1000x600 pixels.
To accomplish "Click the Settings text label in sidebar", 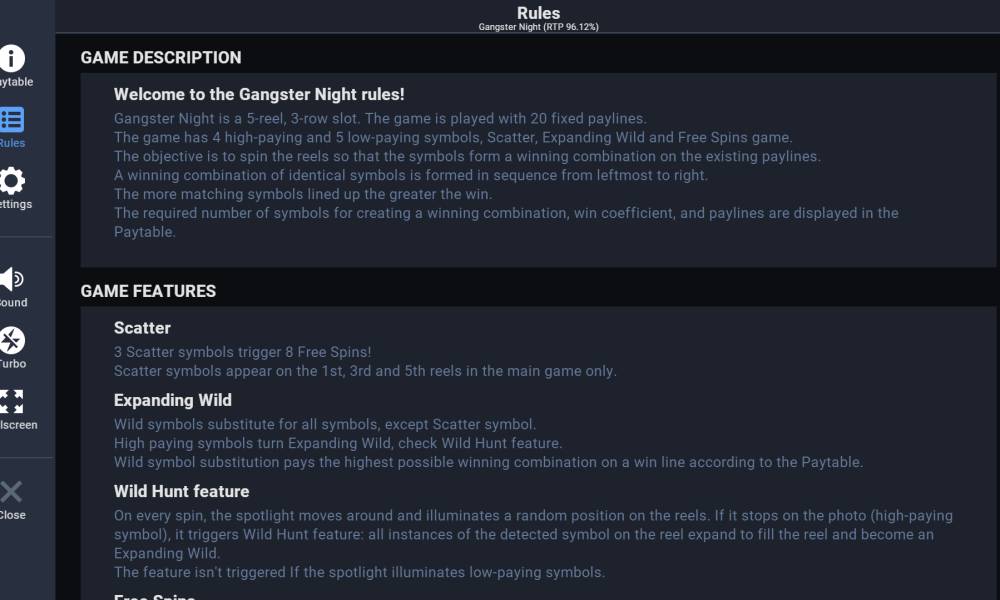I will 15,204.
